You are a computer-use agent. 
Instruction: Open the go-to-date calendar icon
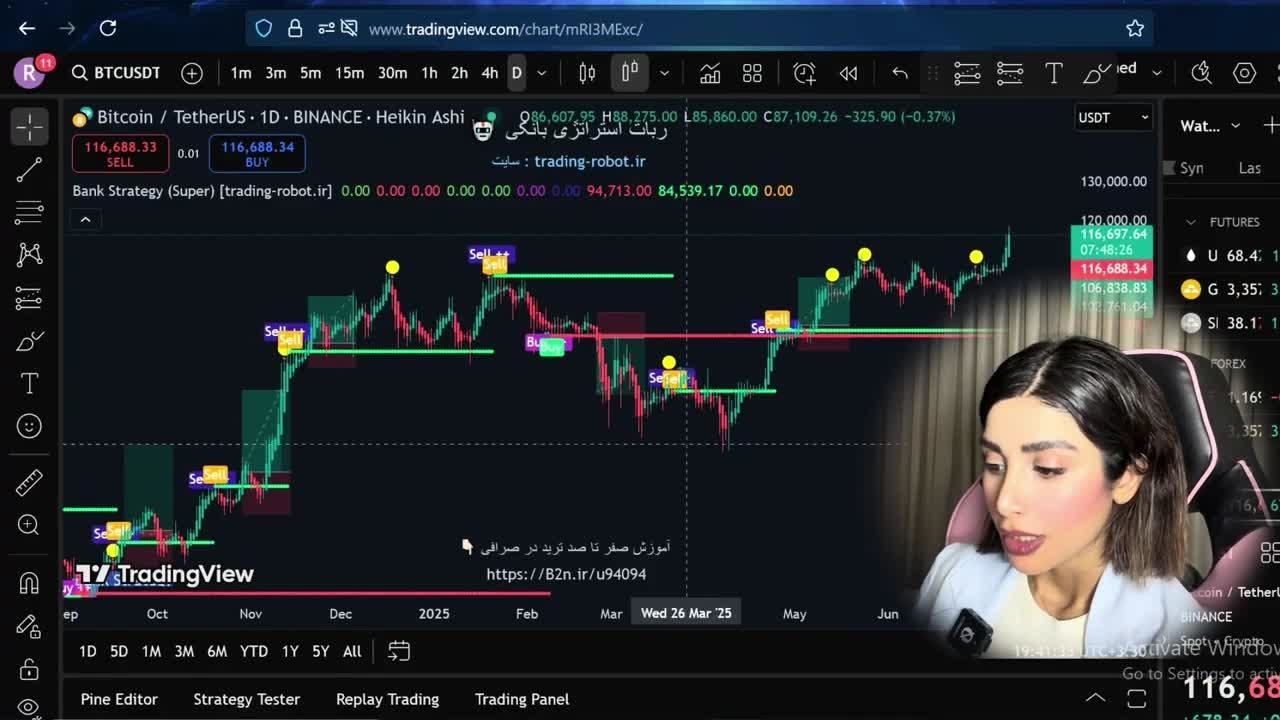399,651
